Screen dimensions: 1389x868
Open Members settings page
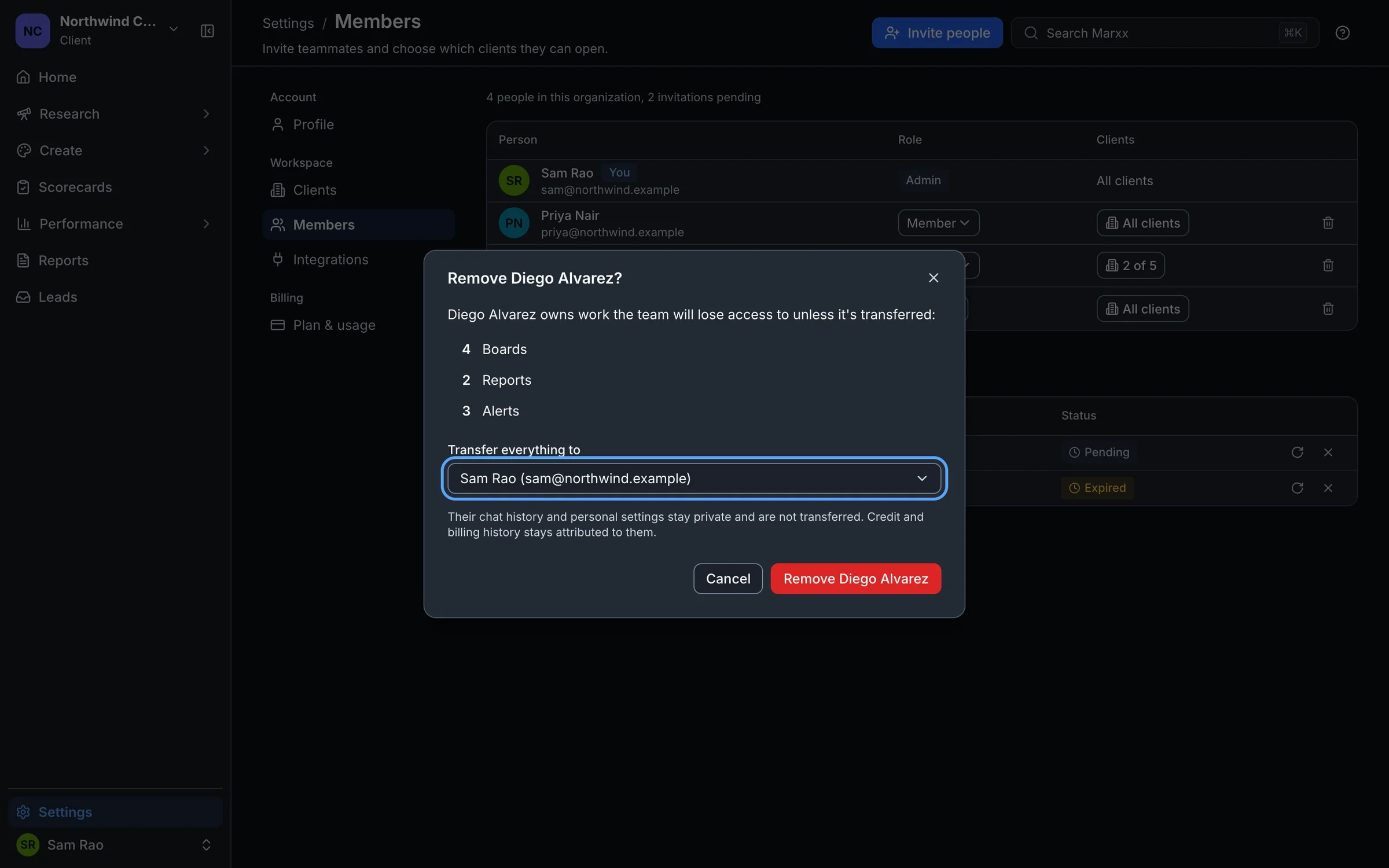[358, 225]
